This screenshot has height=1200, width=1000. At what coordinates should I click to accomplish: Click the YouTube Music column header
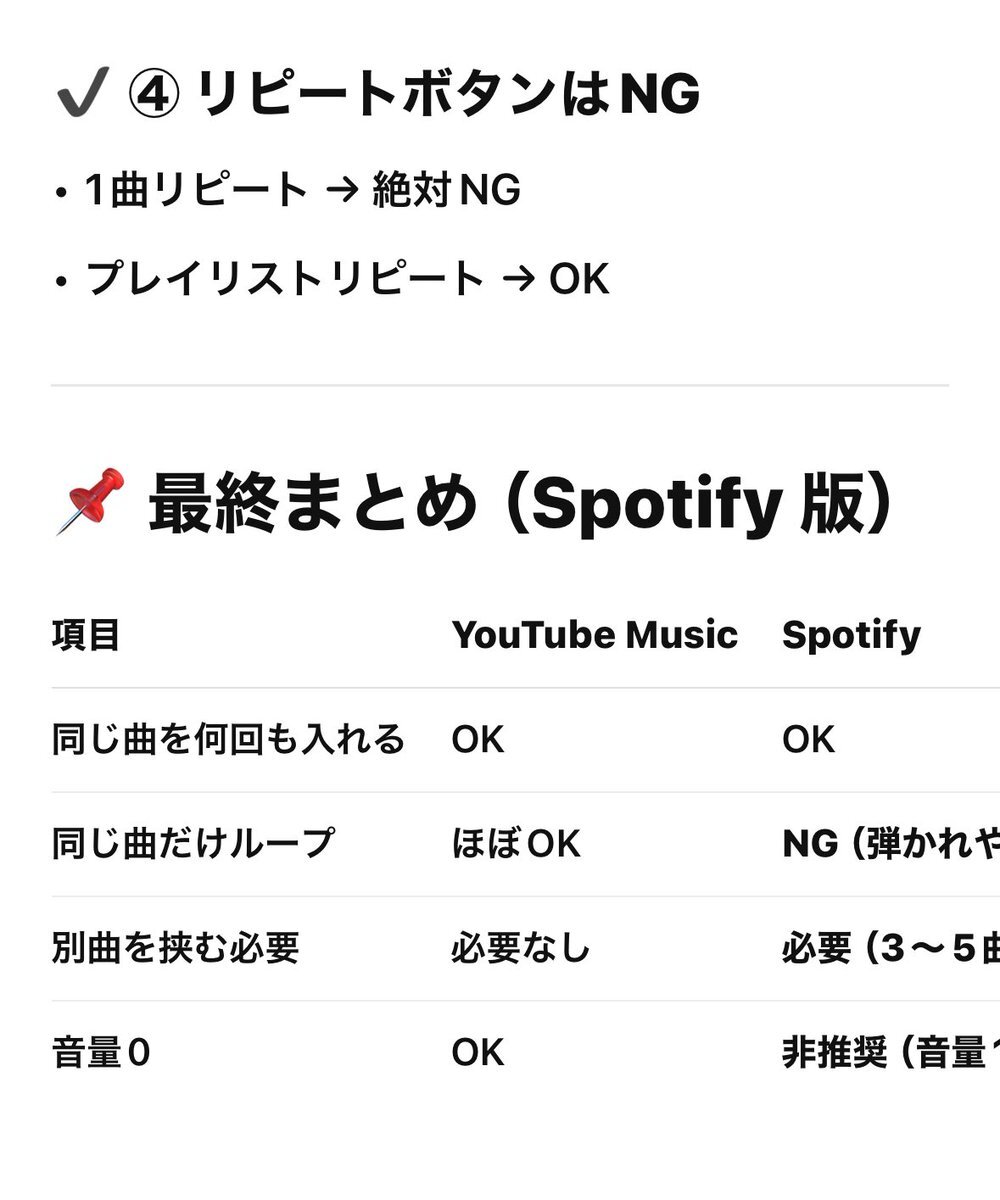[x=594, y=635]
